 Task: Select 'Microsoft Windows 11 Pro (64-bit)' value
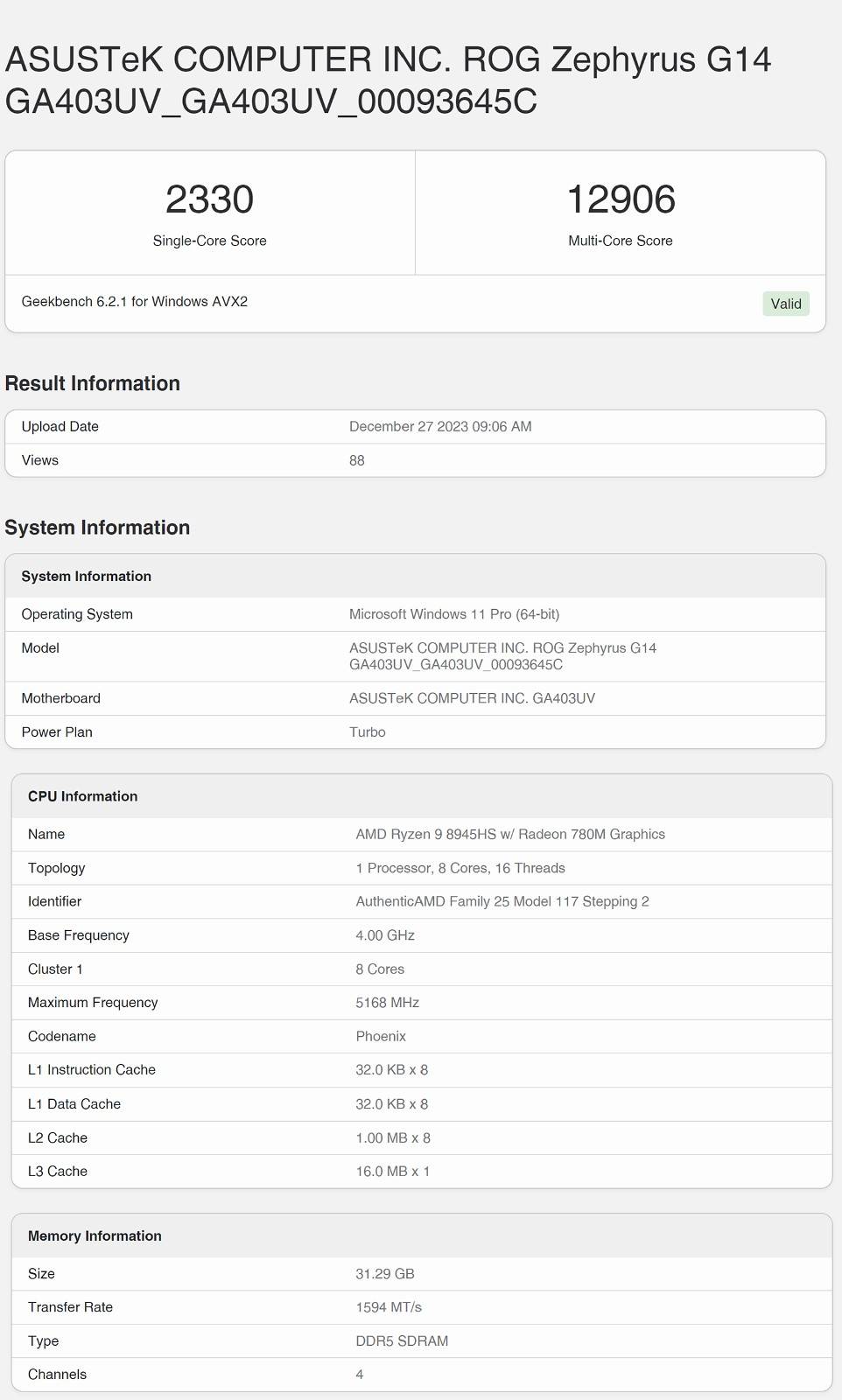[x=454, y=614]
